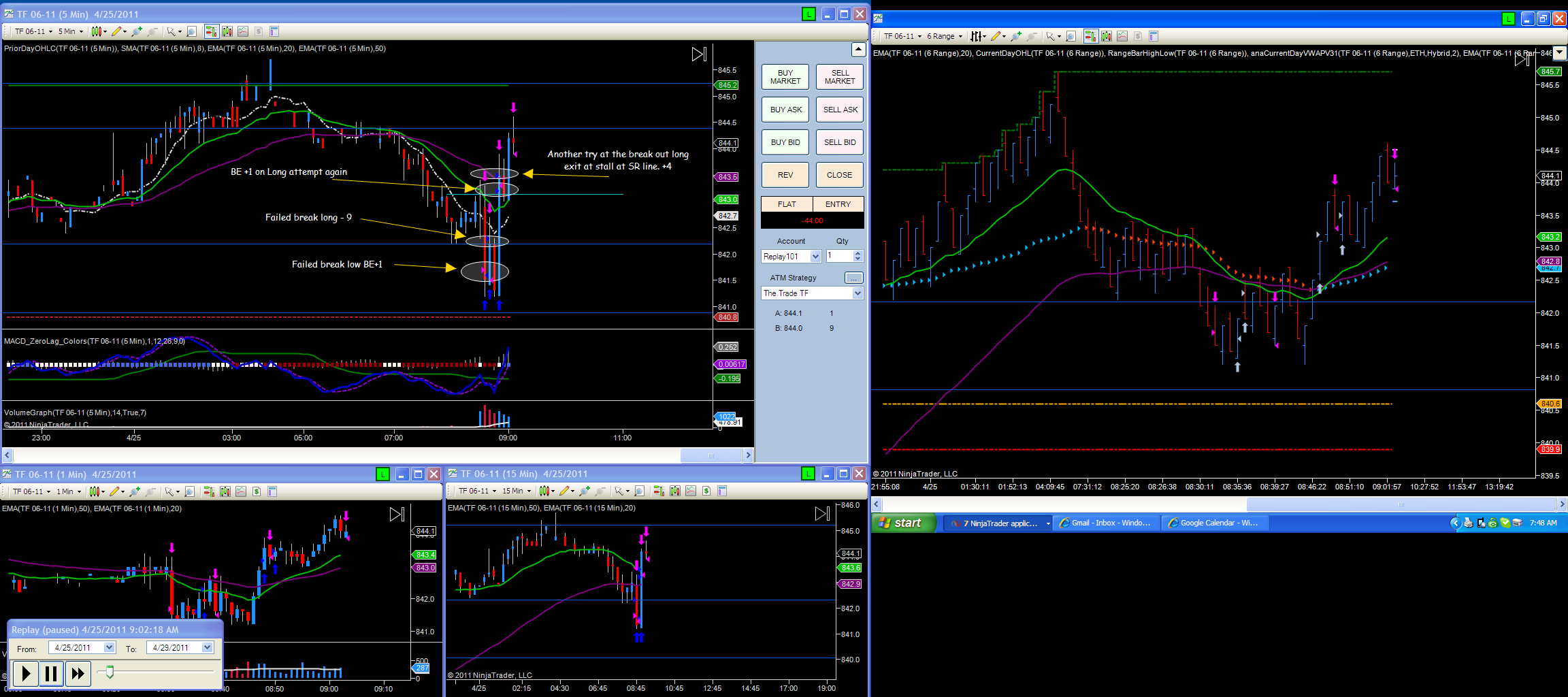1568x697 pixels.
Task: Click zoom frame magnifier in 6 Range chart toolbar
Action: (x=1071, y=36)
